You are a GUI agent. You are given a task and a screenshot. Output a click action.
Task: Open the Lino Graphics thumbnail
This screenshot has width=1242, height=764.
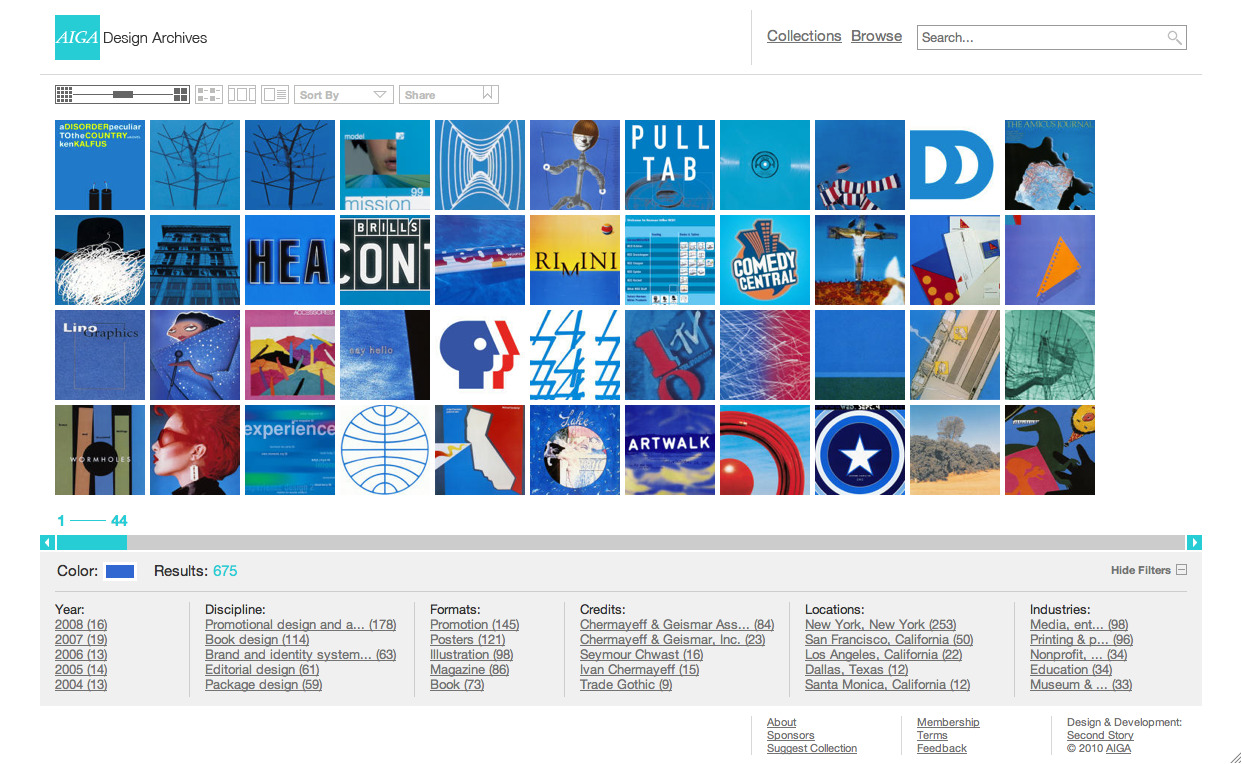[x=100, y=355]
